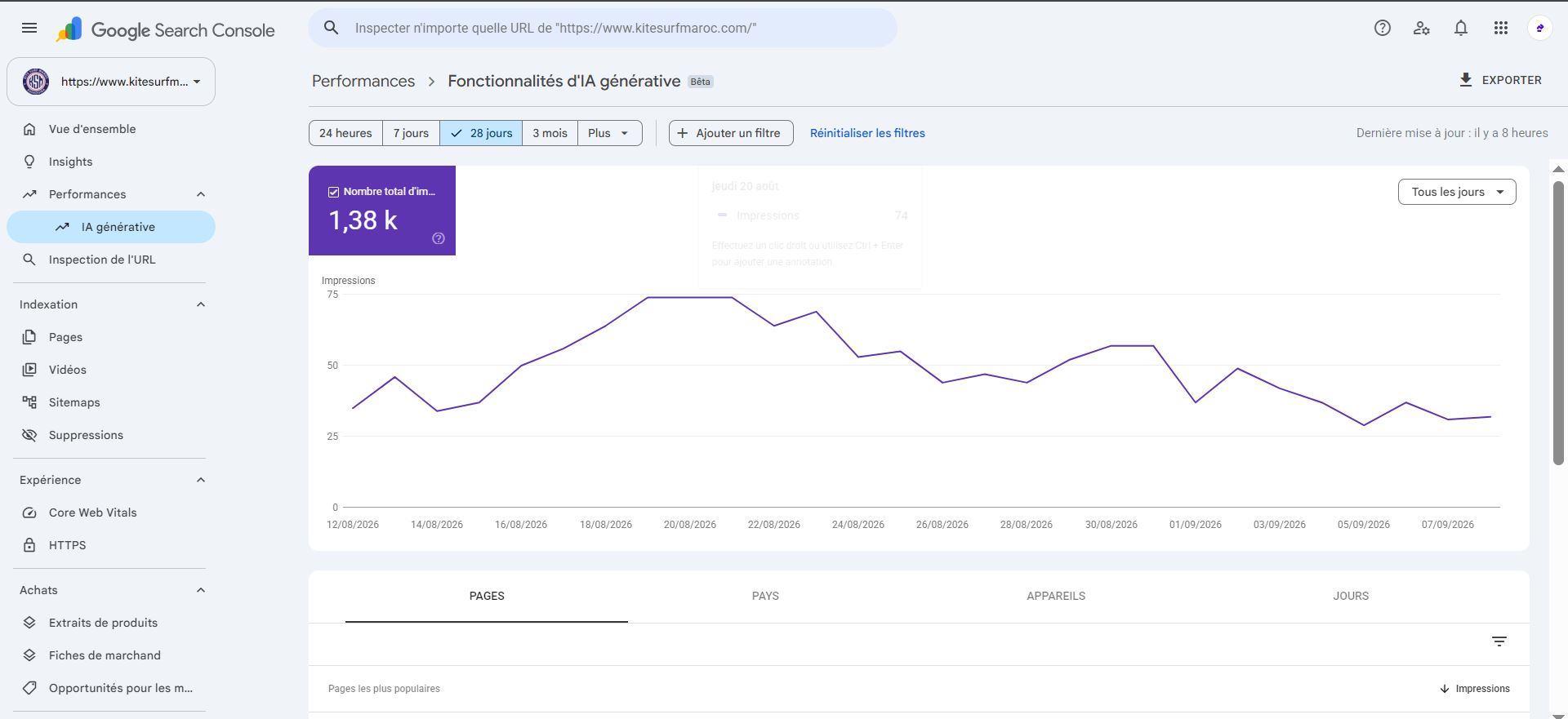Open the Suppressions page
Image resolution: width=1568 pixels, height=719 pixels.
pyautogui.click(x=111, y=435)
